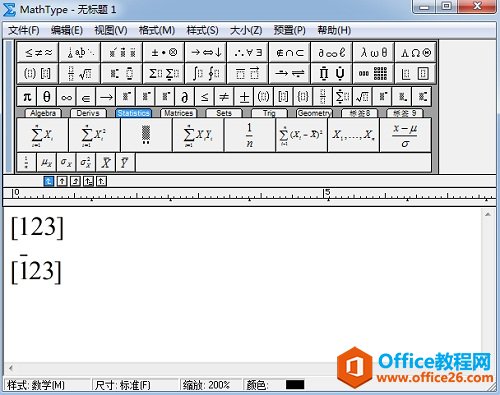Insert plus-minus symbol from the small bar
500x395 pixels.
click(244, 97)
